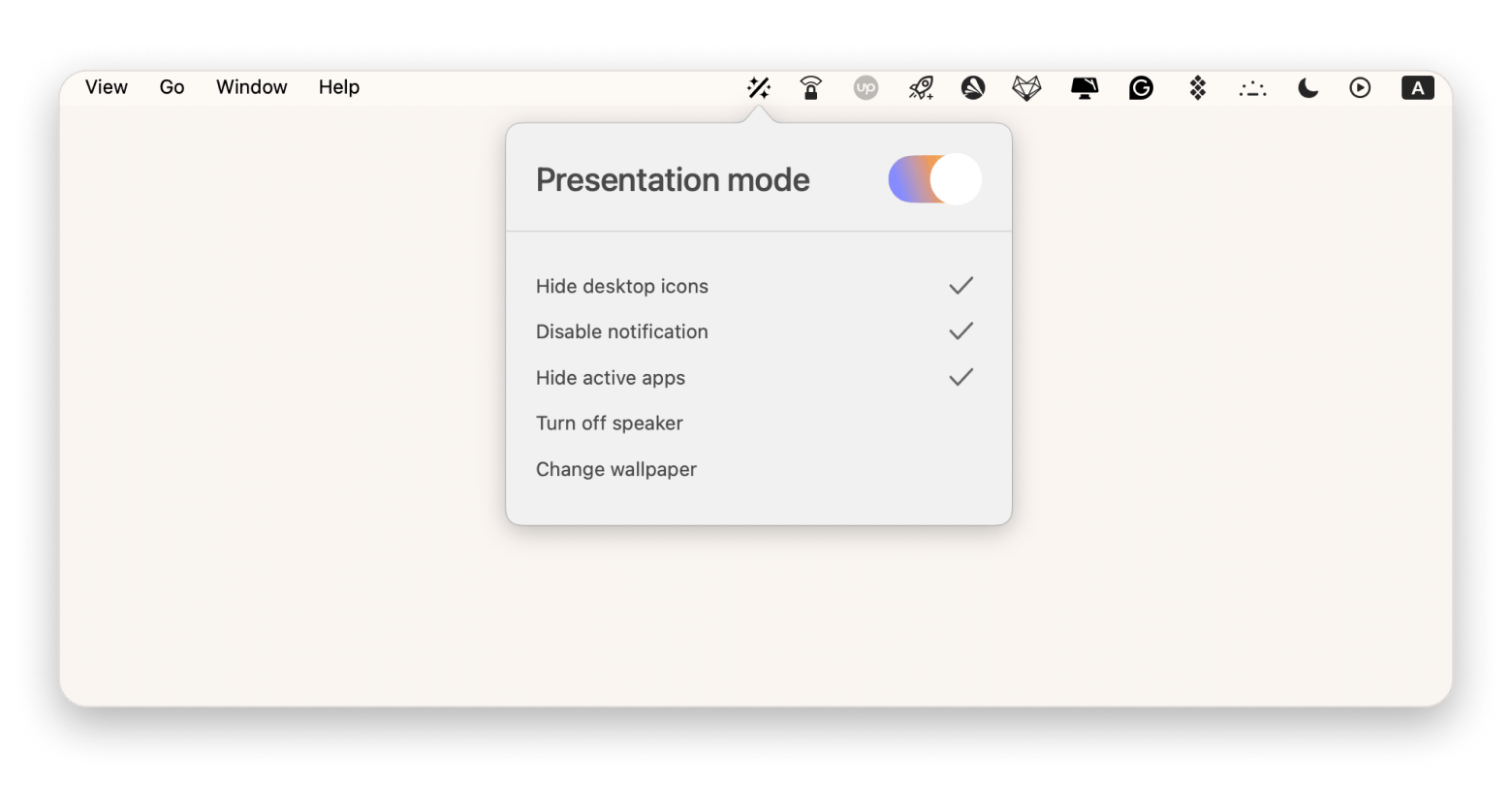Open the Upwork menu bar icon
The image size is (1512, 785).
point(866,87)
